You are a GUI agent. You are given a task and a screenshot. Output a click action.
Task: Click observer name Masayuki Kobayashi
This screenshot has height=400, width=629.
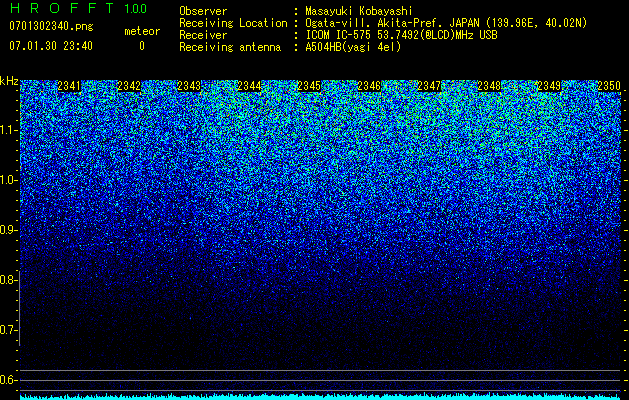359,11
